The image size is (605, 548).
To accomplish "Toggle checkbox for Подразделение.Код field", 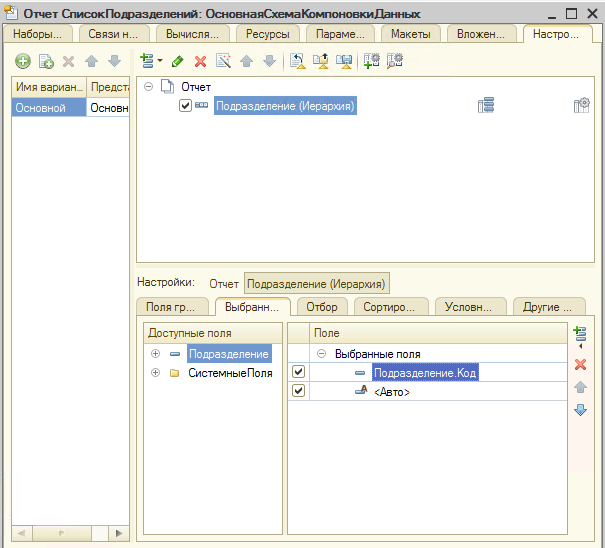I will click(x=298, y=372).
